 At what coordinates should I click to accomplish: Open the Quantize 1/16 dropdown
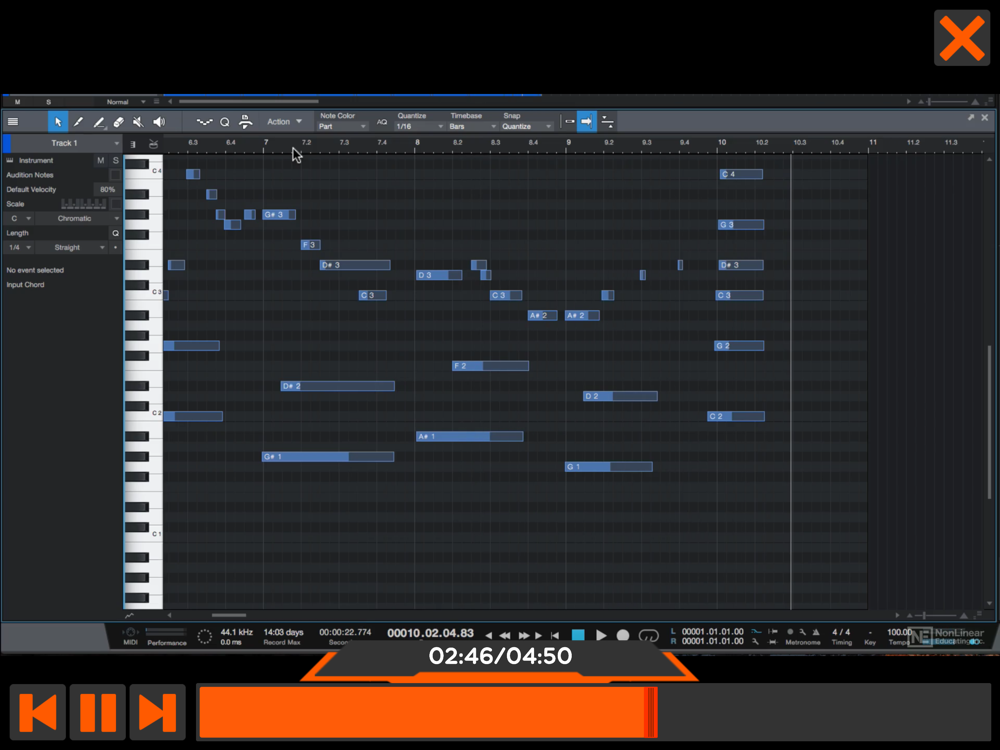(x=419, y=126)
